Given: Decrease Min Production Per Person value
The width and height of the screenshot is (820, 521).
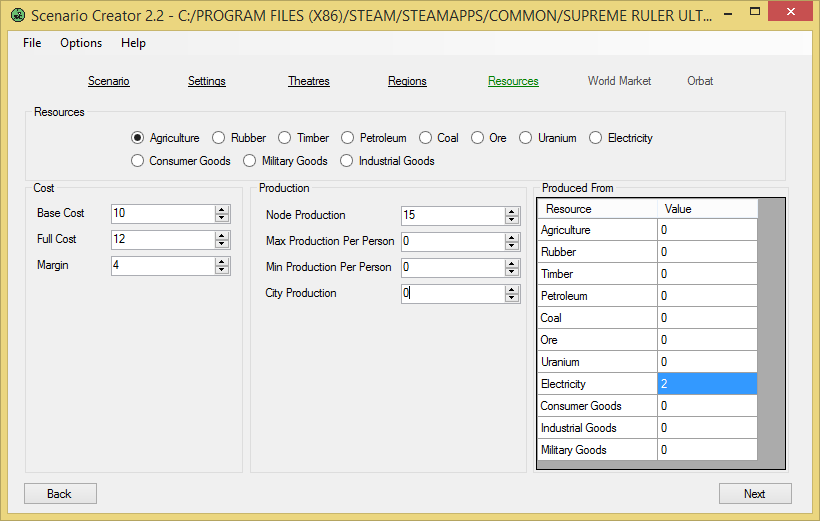Looking at the screenshot, I should pos(512,272).
